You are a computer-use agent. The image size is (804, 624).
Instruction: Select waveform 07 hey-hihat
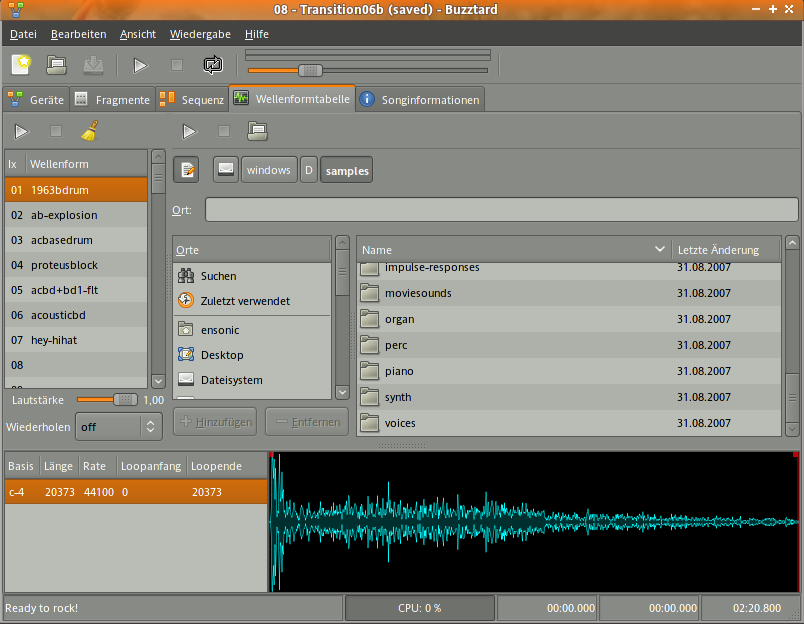point(76,340)
